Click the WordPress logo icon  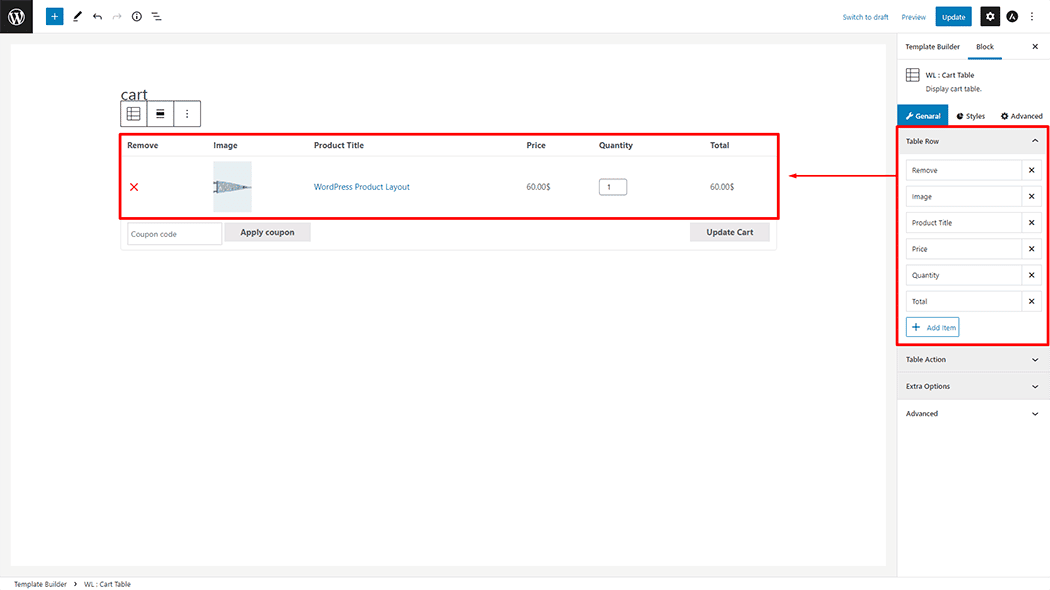[16, 16]
